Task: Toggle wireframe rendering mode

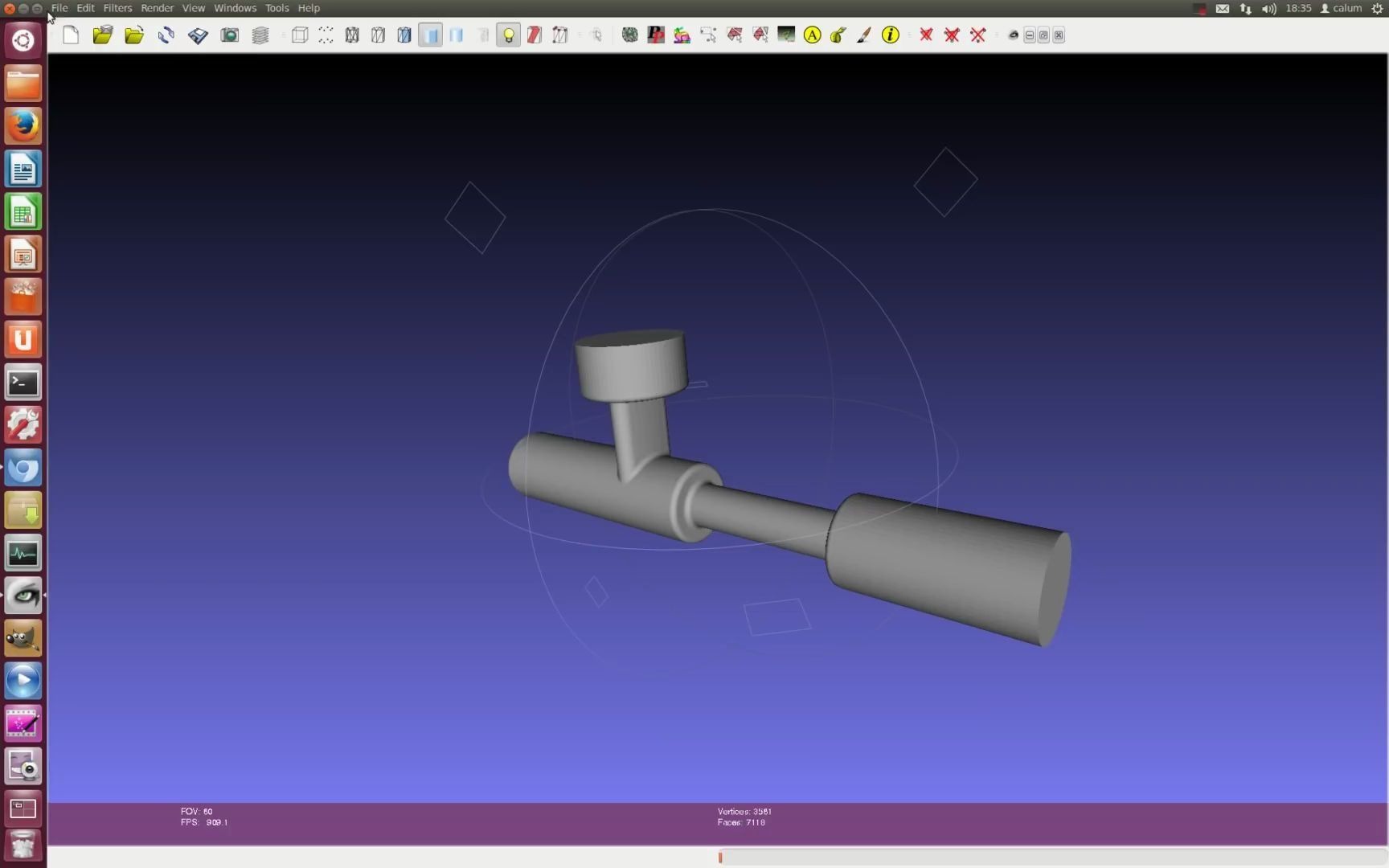Action: (351, 35)
